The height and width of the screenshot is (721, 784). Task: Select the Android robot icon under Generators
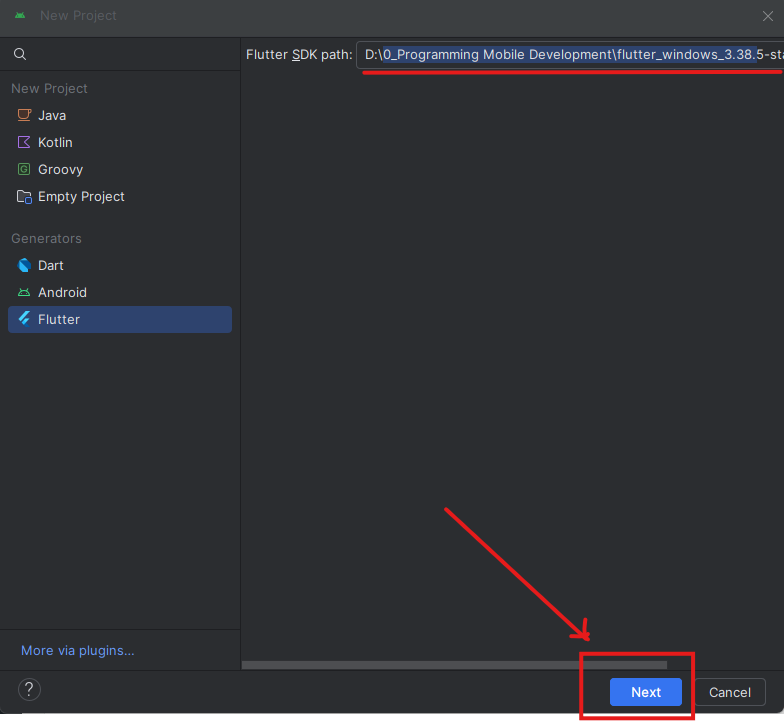25,292
